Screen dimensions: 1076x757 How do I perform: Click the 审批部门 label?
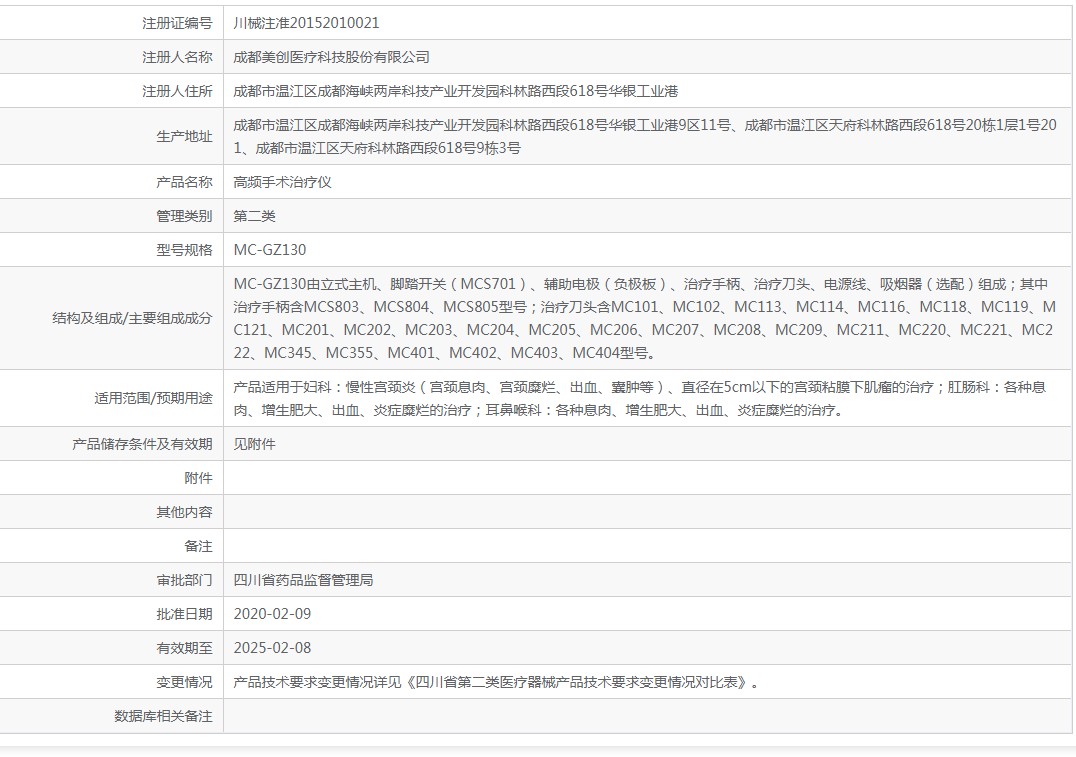(x=184, y=580)
